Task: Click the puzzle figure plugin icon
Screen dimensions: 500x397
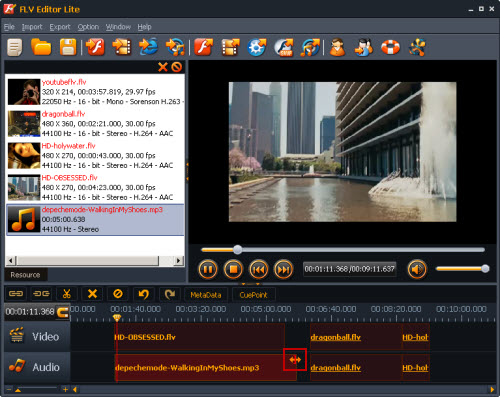Action: click(x=417, y=47)
